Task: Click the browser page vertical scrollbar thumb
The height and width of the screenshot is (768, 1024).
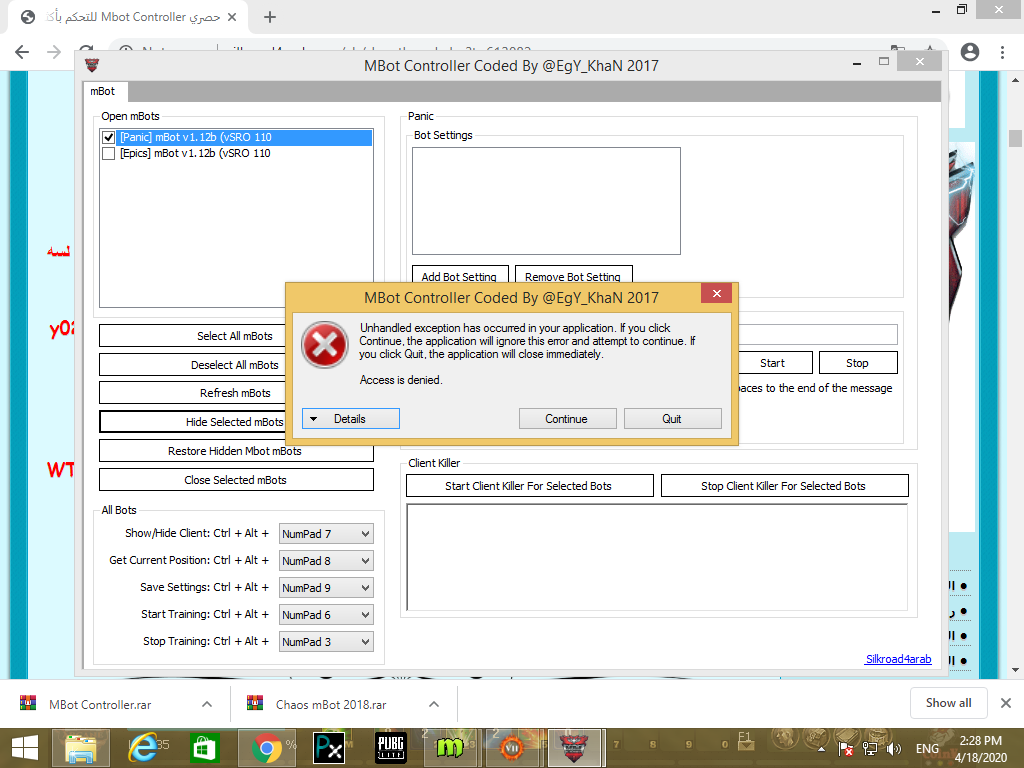Action: click(x=1015, y=138)
